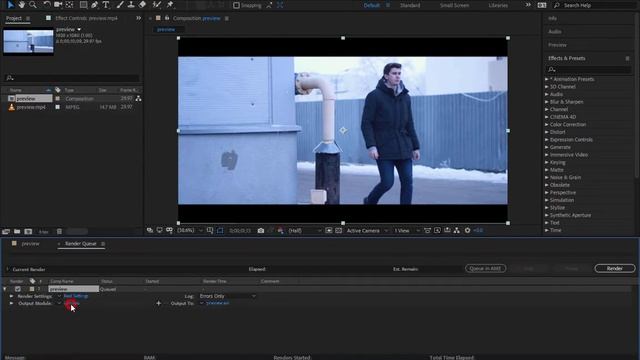Click the Render button

point(615,268)
